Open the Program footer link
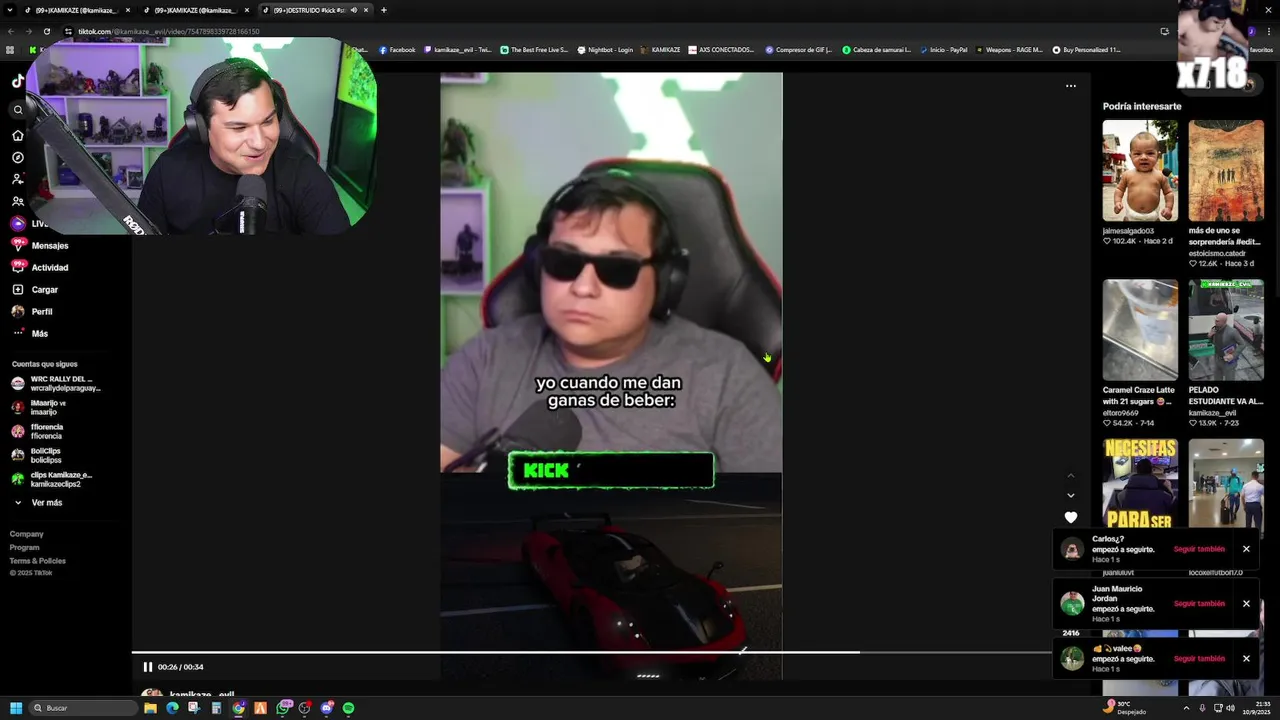The width and height of the screenshot is (1280, 720). [25, 547]
